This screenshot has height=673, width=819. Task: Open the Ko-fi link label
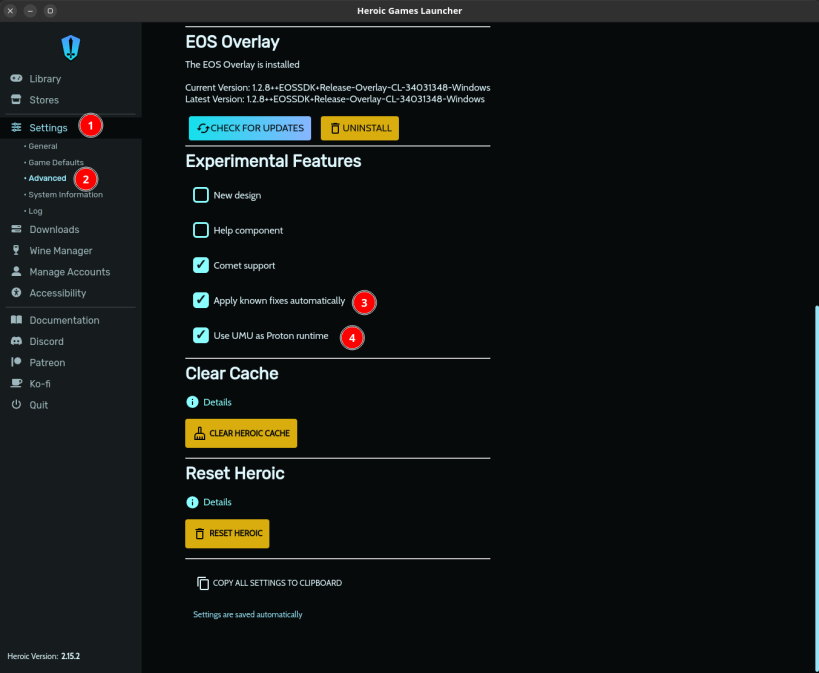pos(40,384)
